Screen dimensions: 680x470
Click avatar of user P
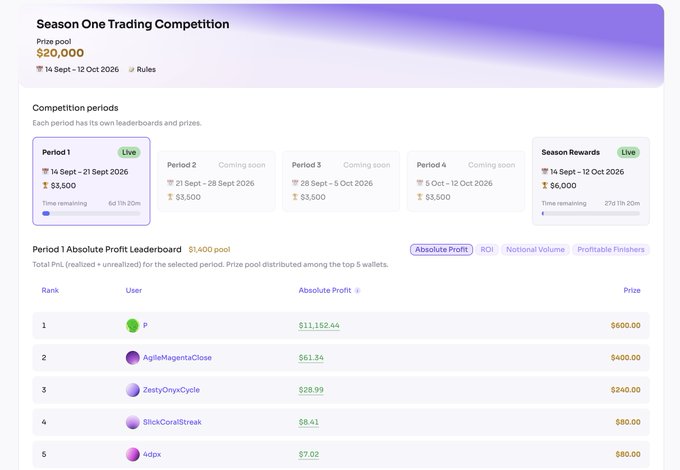[x=132, y=325]
